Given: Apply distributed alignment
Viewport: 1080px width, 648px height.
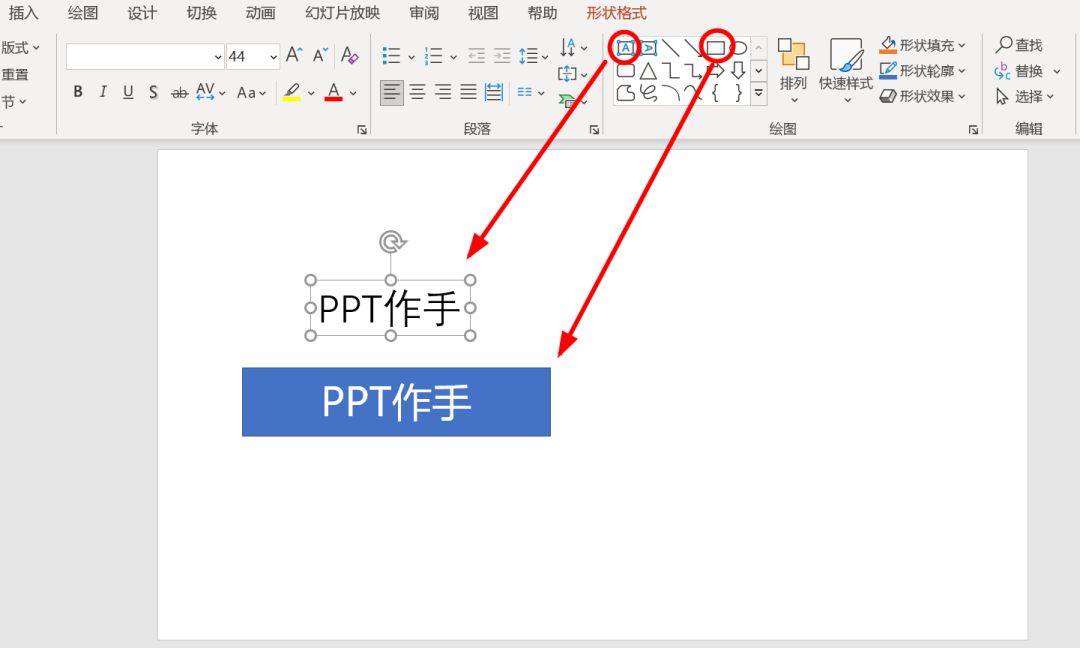Looking at the screenshot, I should 494,92.
